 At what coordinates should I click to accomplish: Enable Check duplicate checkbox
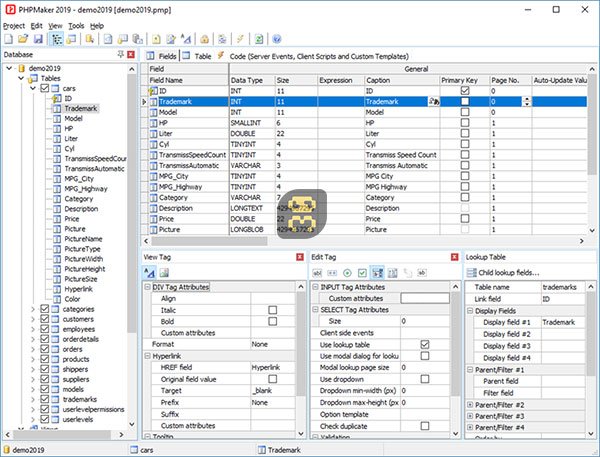pos(425,426)
